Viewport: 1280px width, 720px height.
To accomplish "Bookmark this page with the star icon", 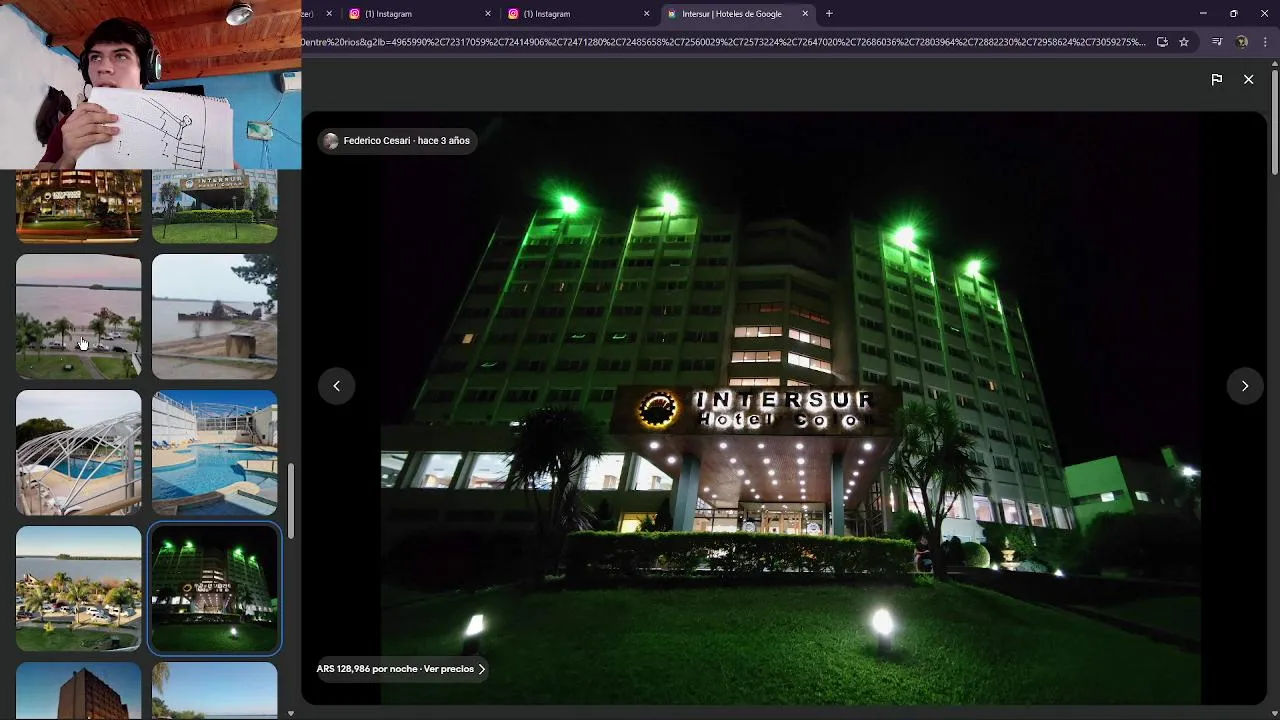I will [1184, 42].
